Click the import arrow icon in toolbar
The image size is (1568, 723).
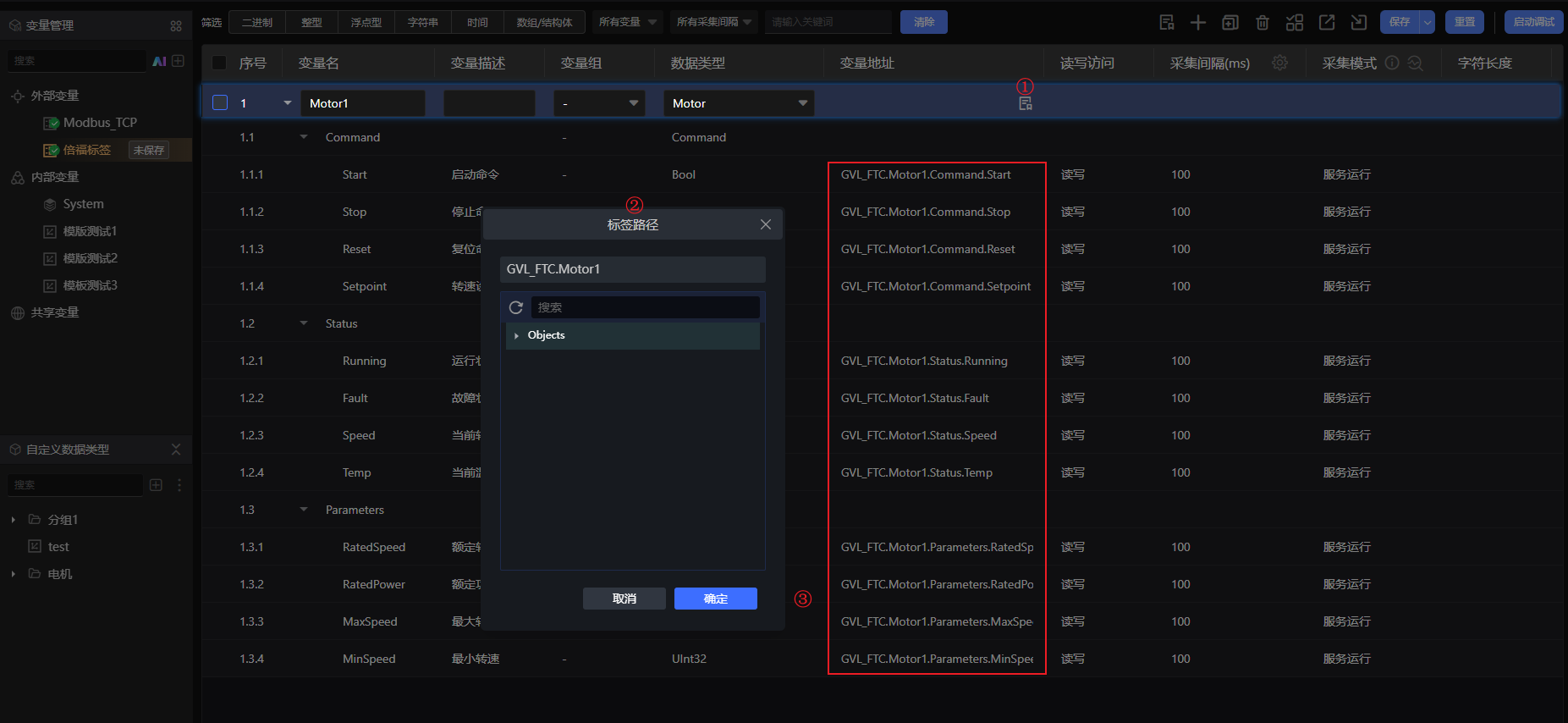[x=1359, y=22]
